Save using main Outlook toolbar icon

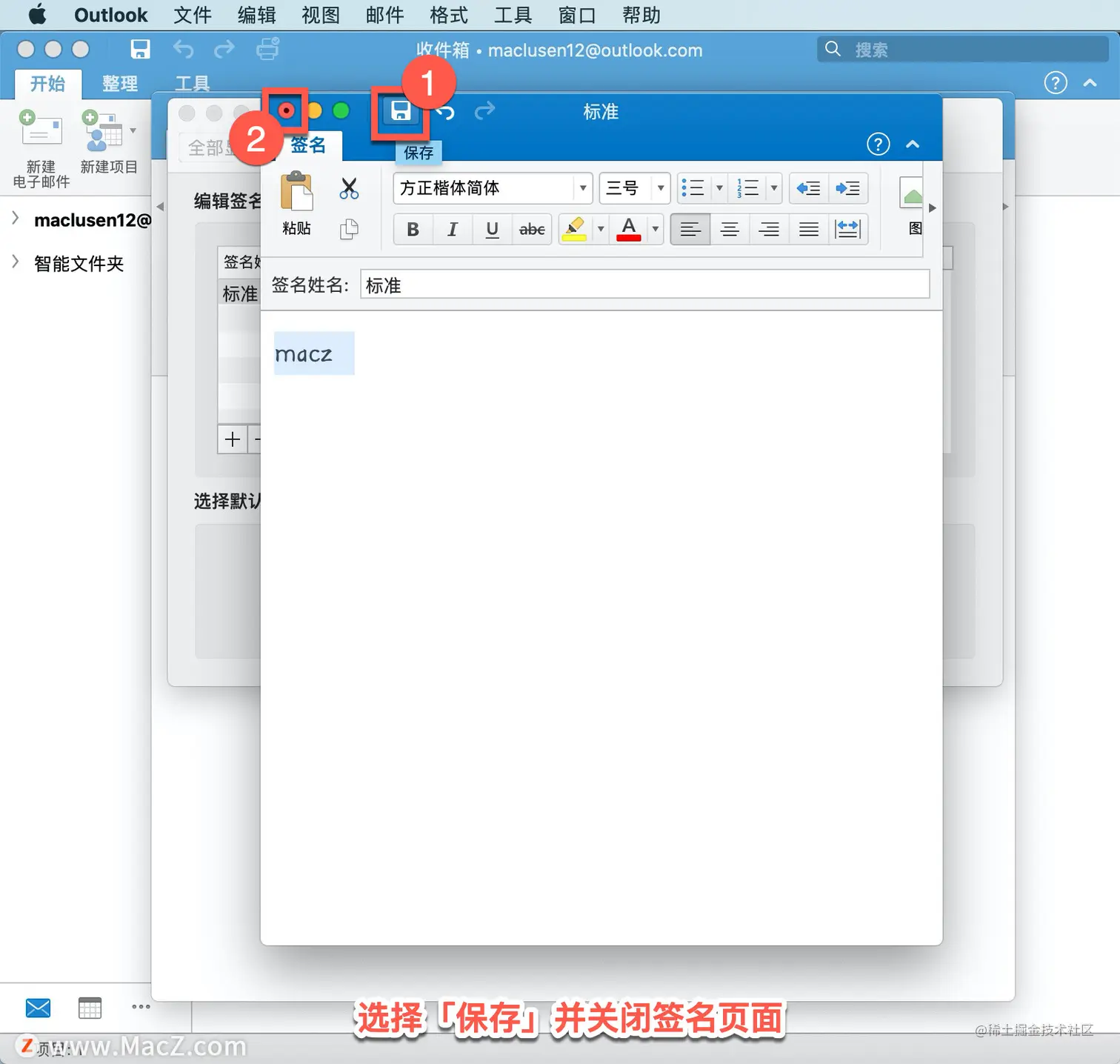[140, 50]
